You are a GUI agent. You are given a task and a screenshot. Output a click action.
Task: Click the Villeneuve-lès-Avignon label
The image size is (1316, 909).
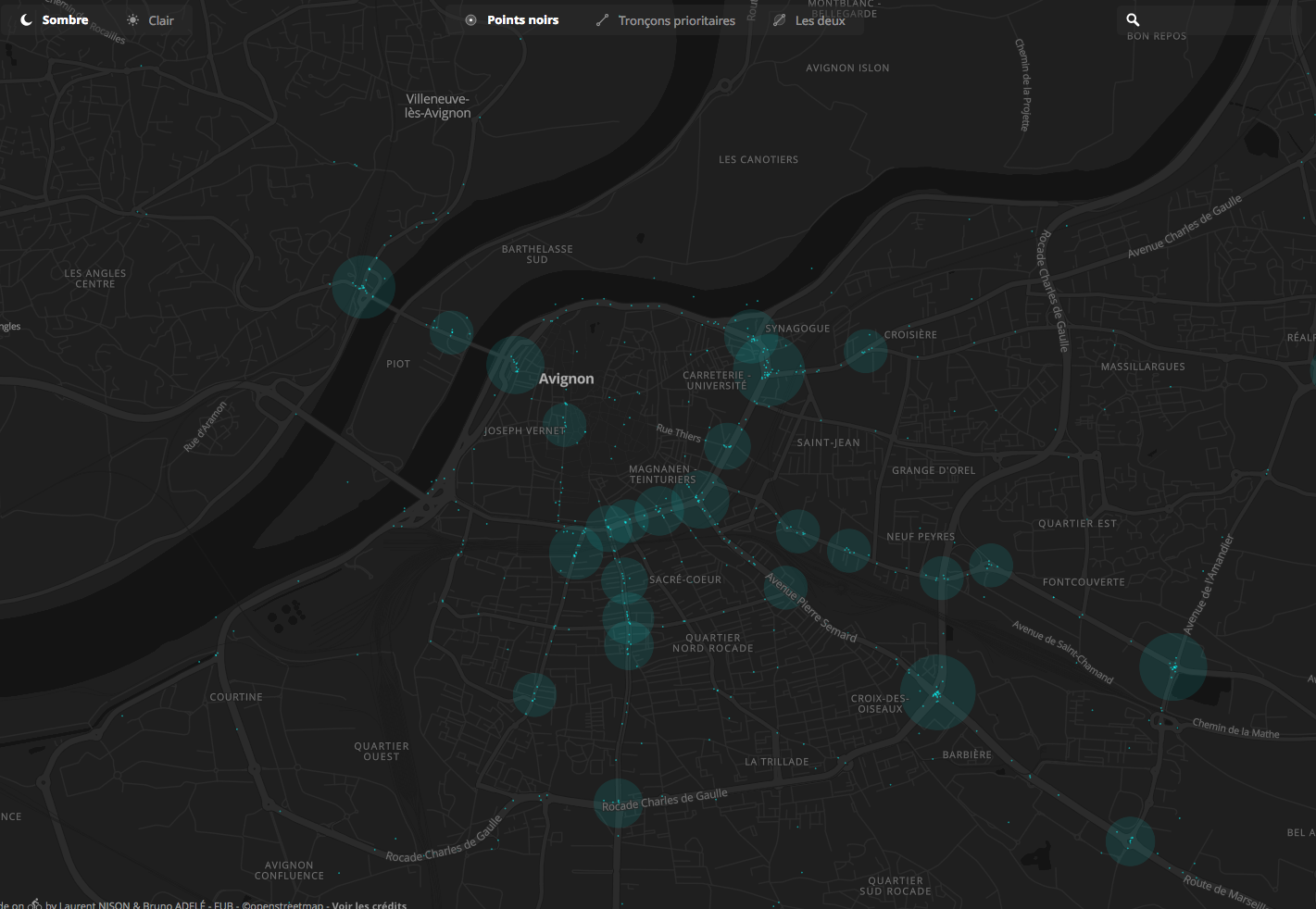pyautogui.click(x=437, y=106)
